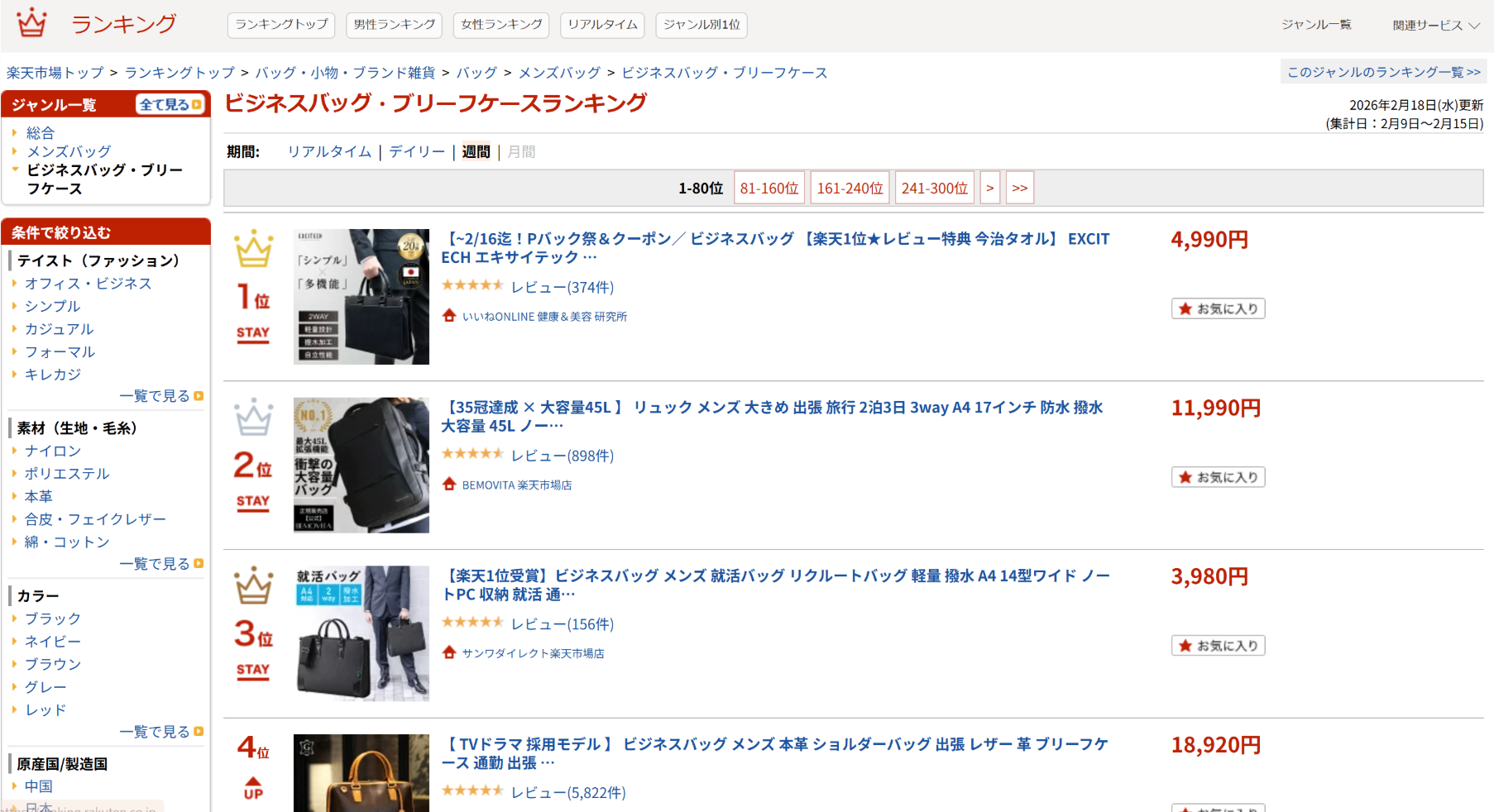
Task: Click 全て見る in genre list header
Action: [170, 105]
